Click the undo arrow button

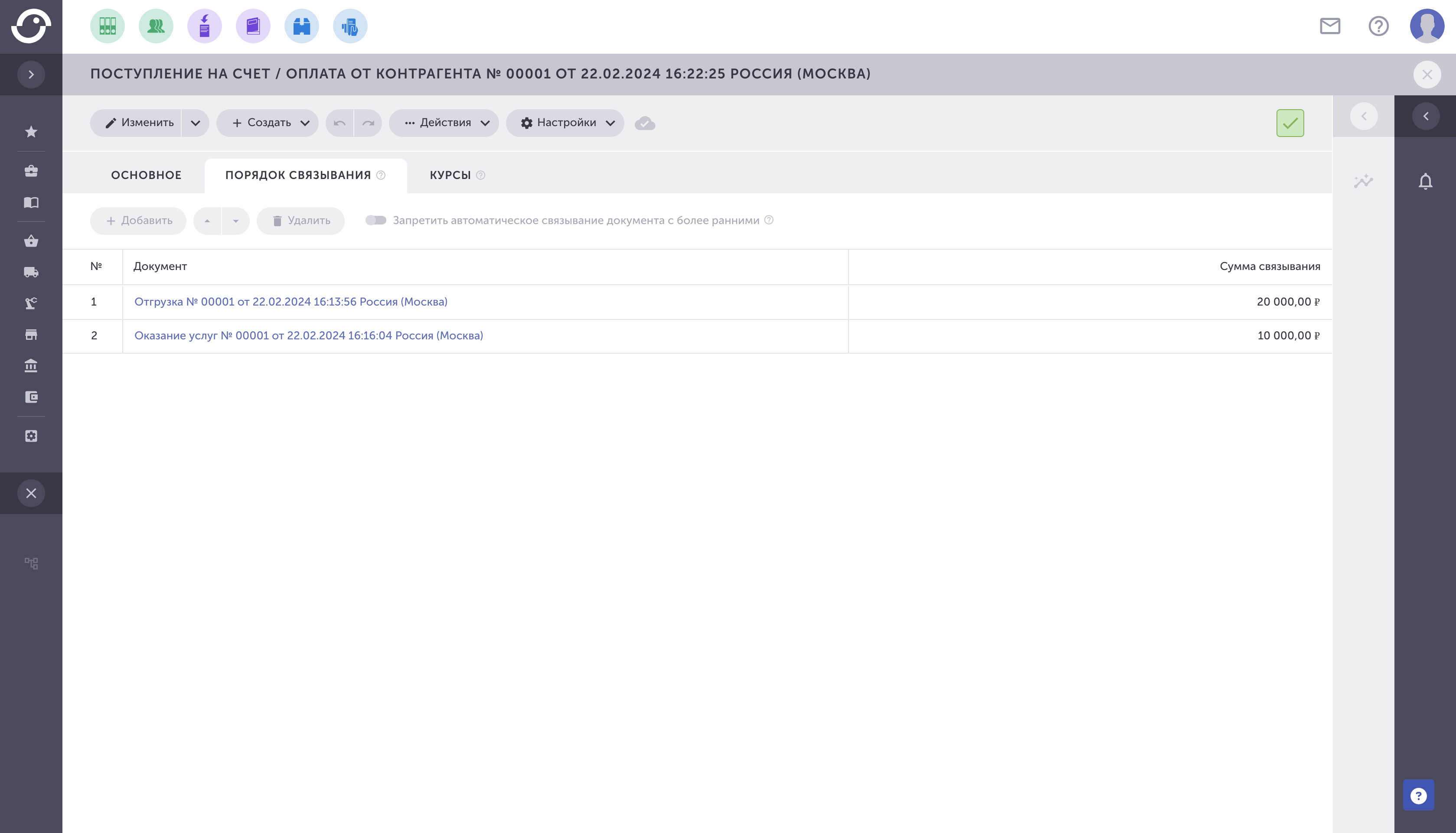tap(340, 123)
